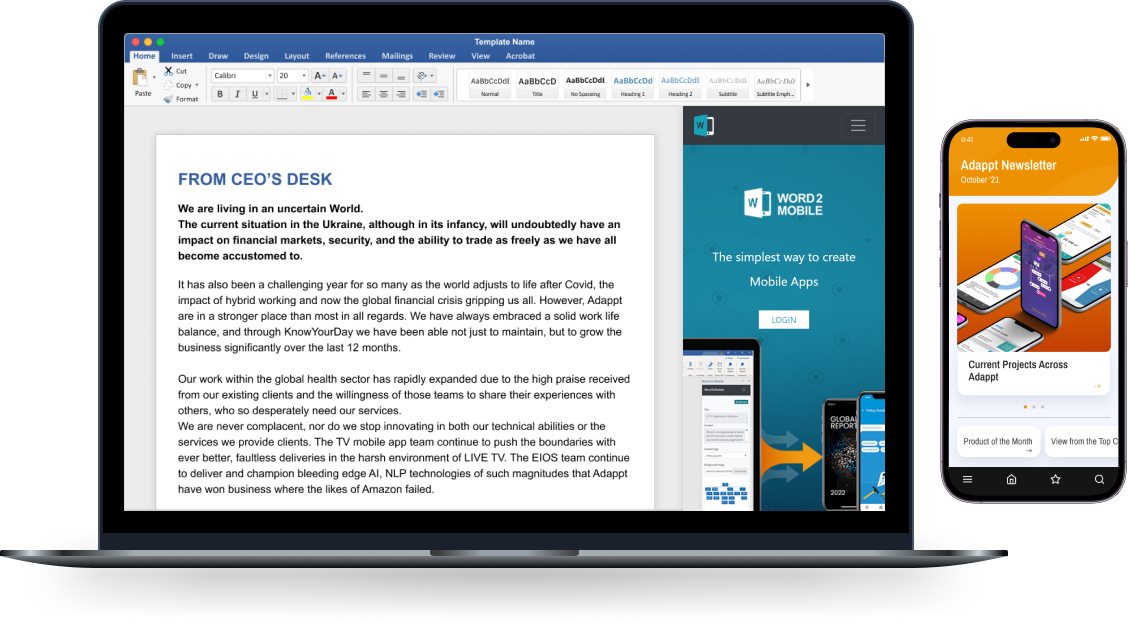Screen dimensions: 1128x623
Task: Tap the phone's search magnifier icon
Action: 1099,479
